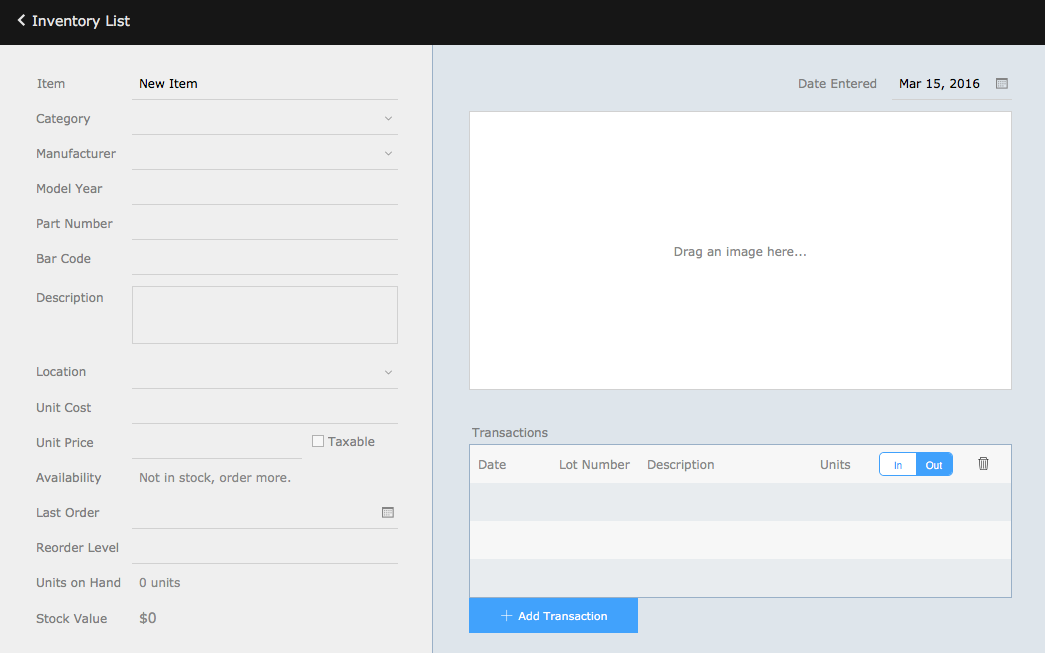Select the Out toggle in Transactions

point(933,463)
